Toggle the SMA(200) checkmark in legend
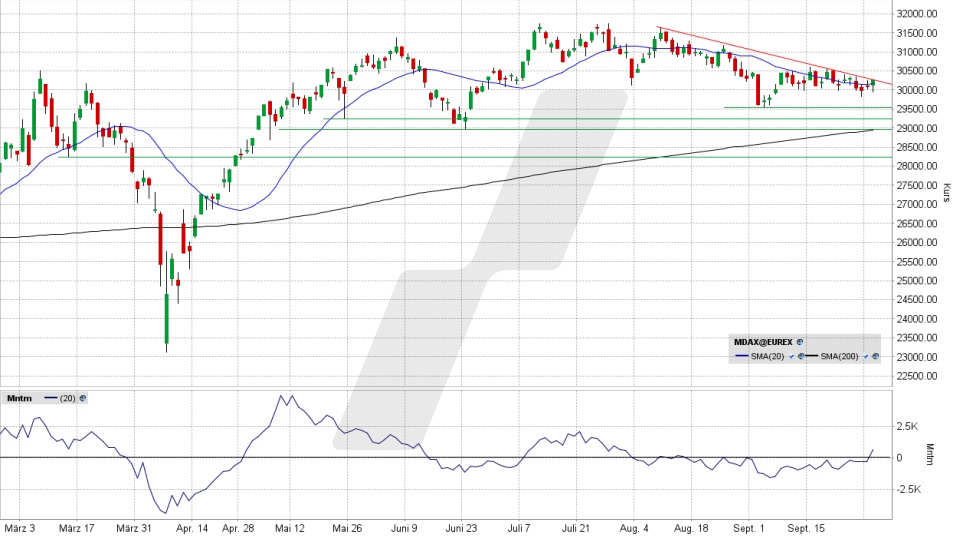Viewport: 960px width, 540px height. [865, 356]
